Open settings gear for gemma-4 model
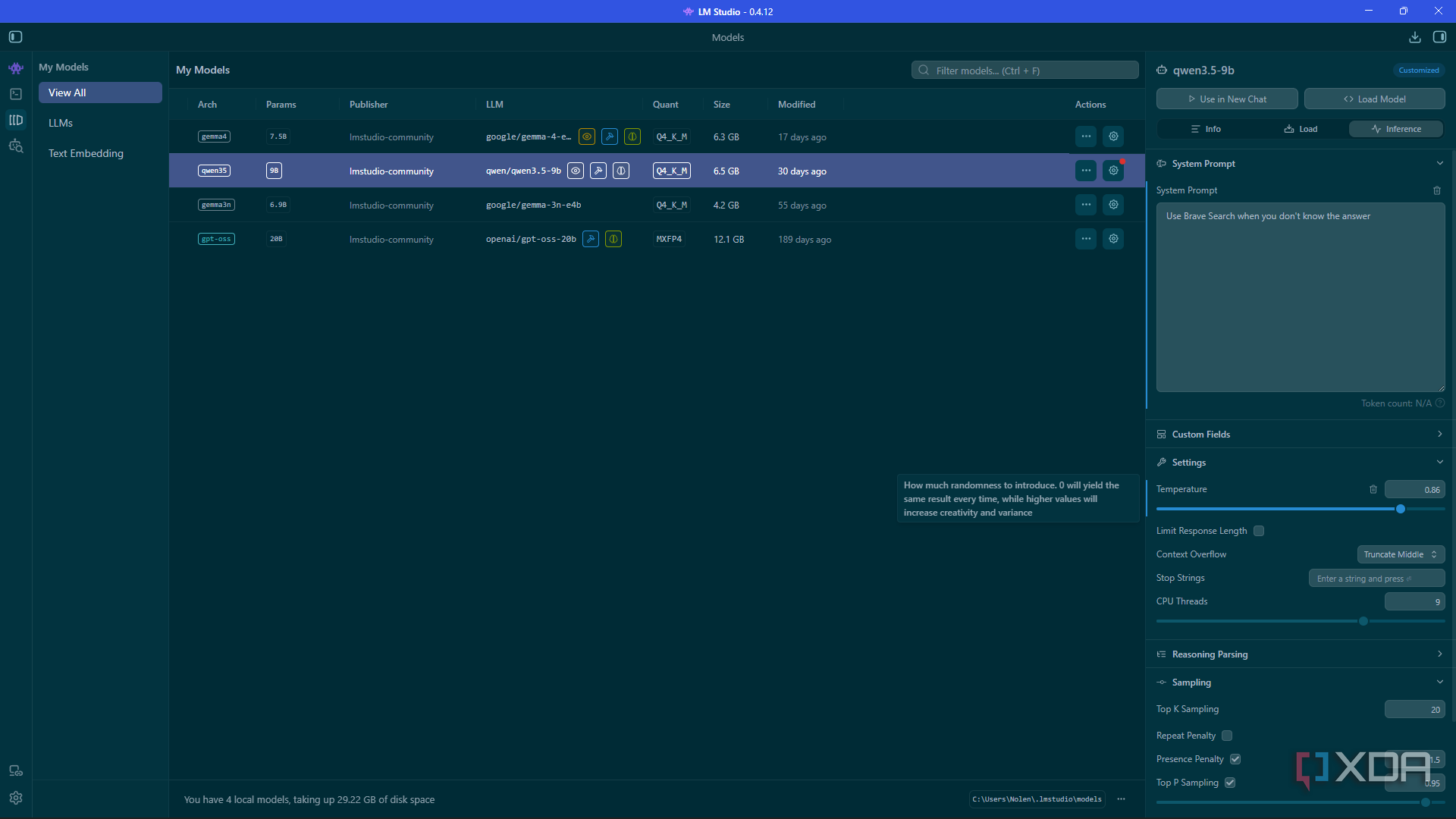Viewport: 1456px width, 819px height. point(1113,136)
